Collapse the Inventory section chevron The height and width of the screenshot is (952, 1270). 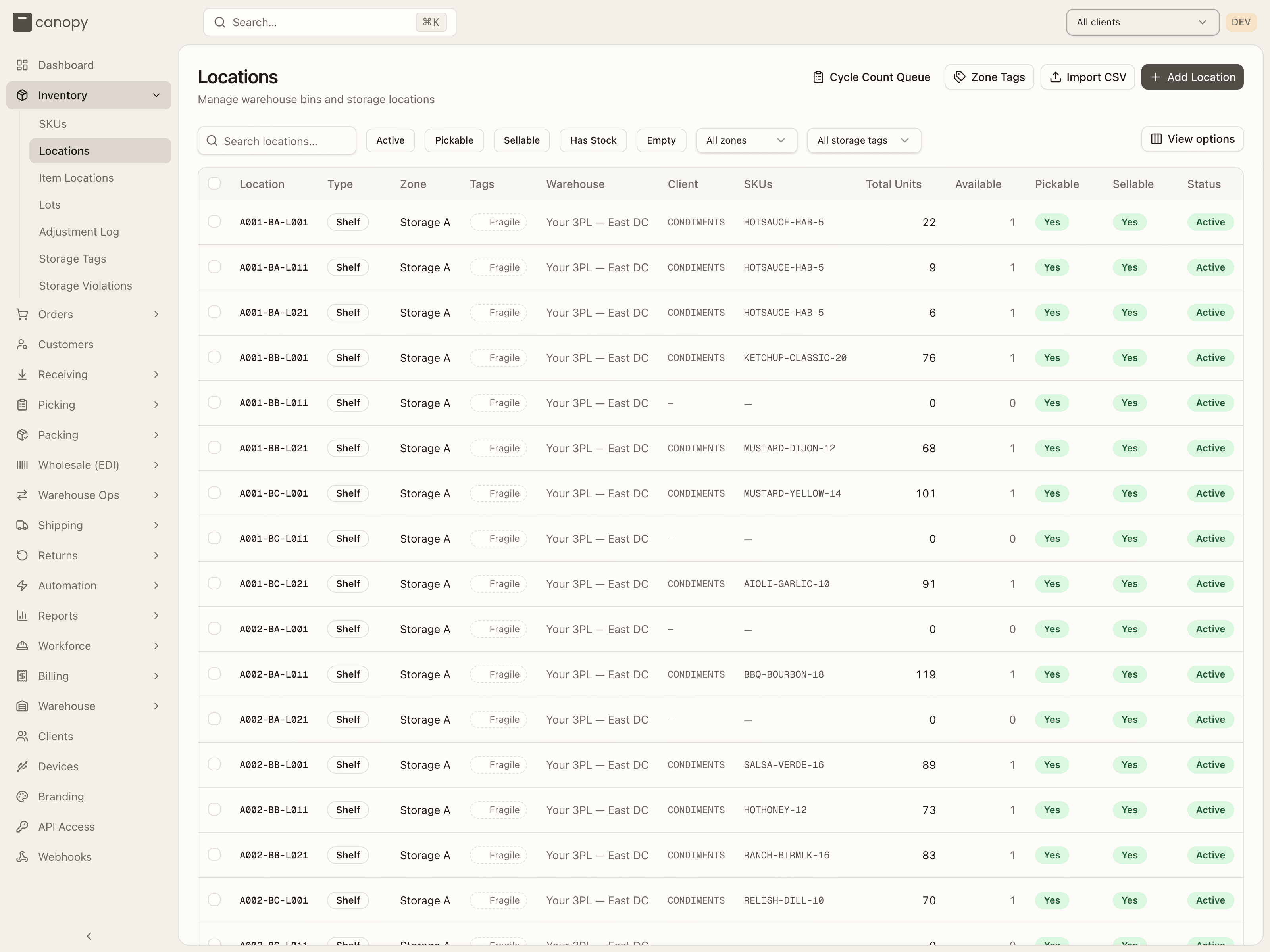pos(156,95)
